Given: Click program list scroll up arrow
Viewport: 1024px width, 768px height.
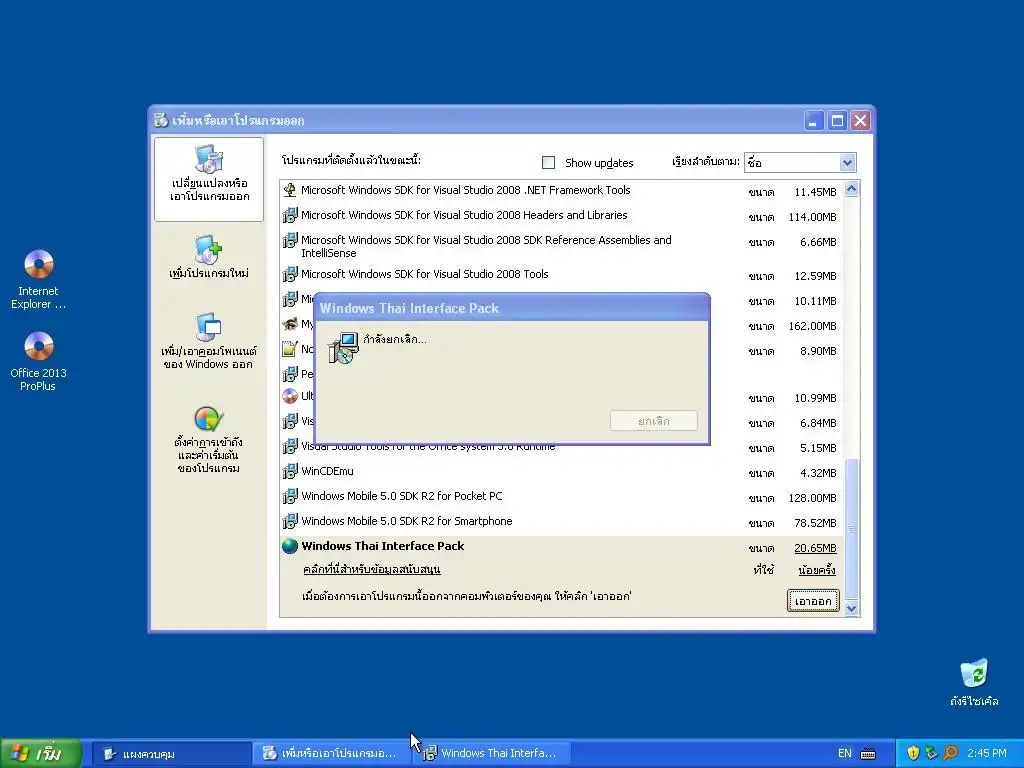Looking at the screenshot, I should 851,189.
